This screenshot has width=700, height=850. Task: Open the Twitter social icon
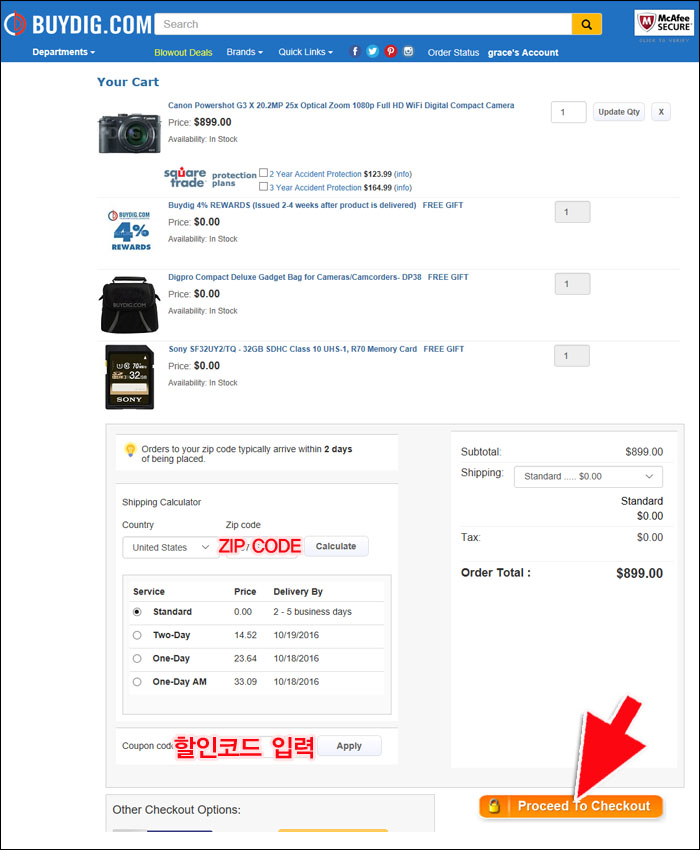click(x=372, y=51)
